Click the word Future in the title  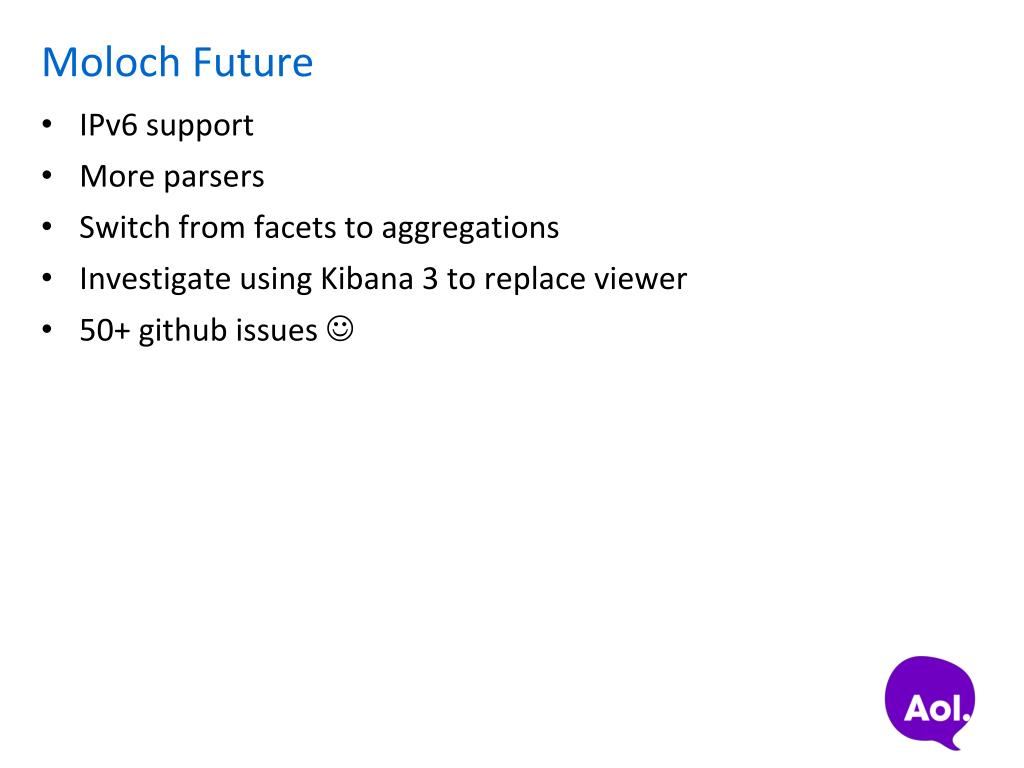pos(254,62)
